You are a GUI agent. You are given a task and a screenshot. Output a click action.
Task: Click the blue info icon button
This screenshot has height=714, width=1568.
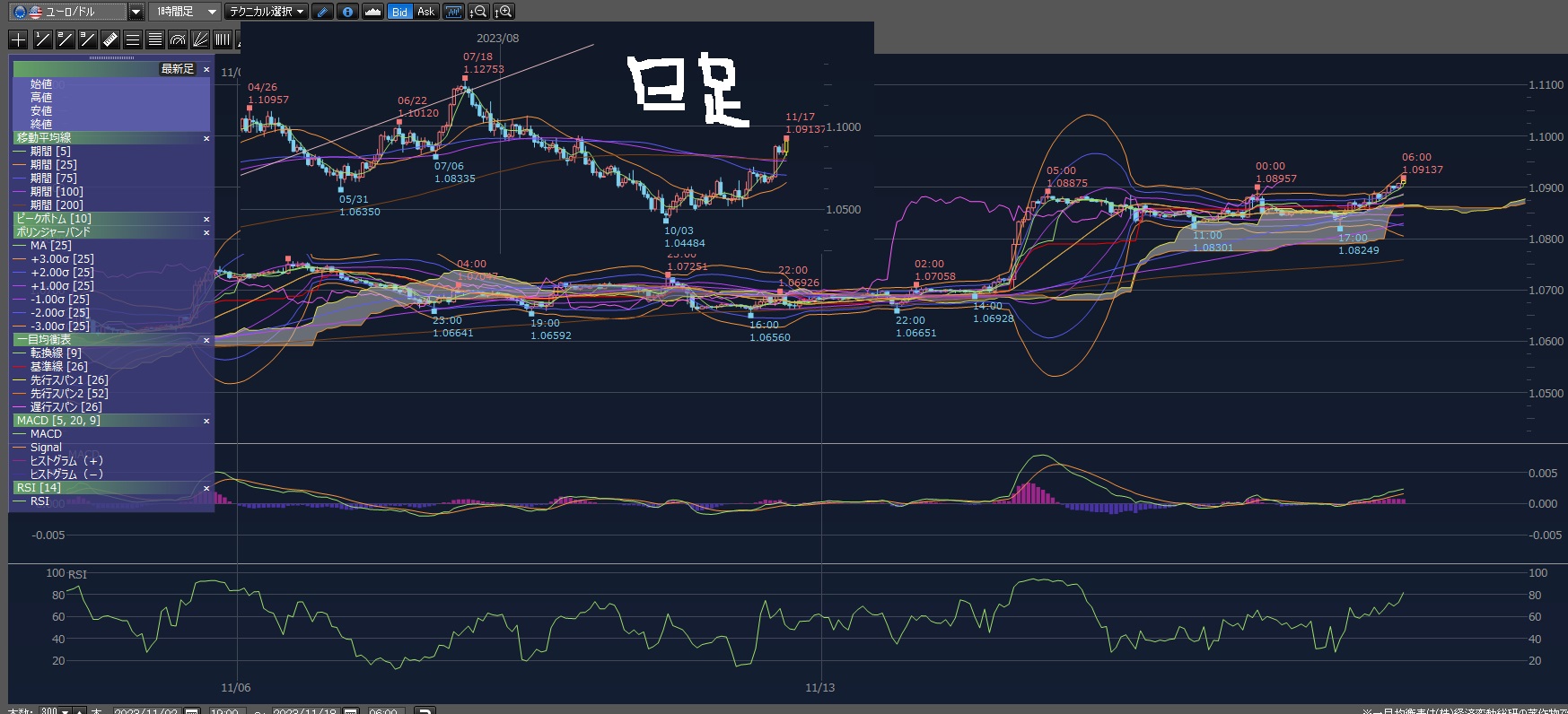[347, 12]
